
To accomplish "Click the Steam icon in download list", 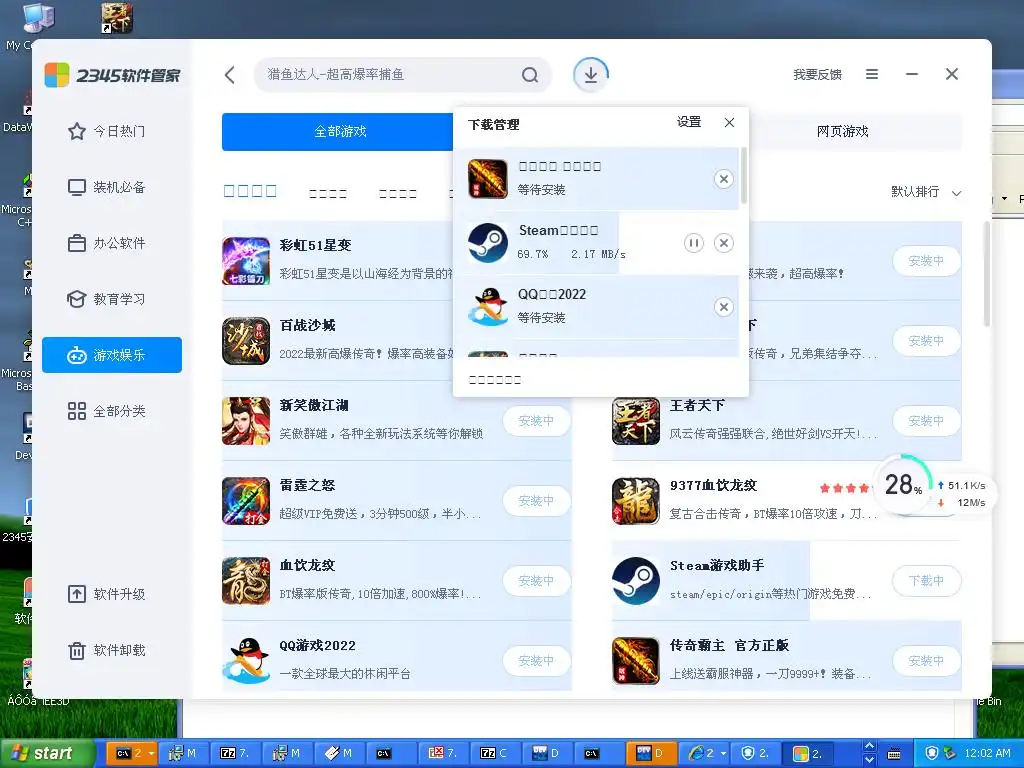I will (x=488, y=243).
